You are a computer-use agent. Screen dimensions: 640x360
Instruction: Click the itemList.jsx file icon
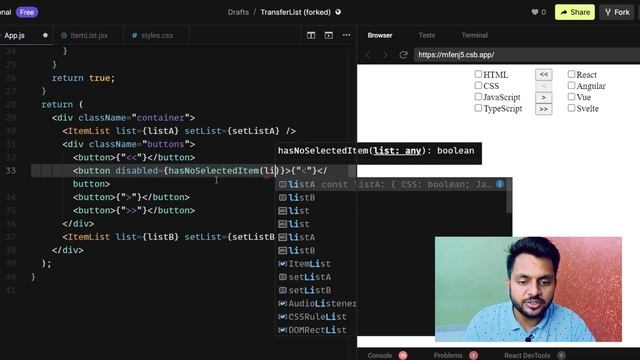(64, 36)
